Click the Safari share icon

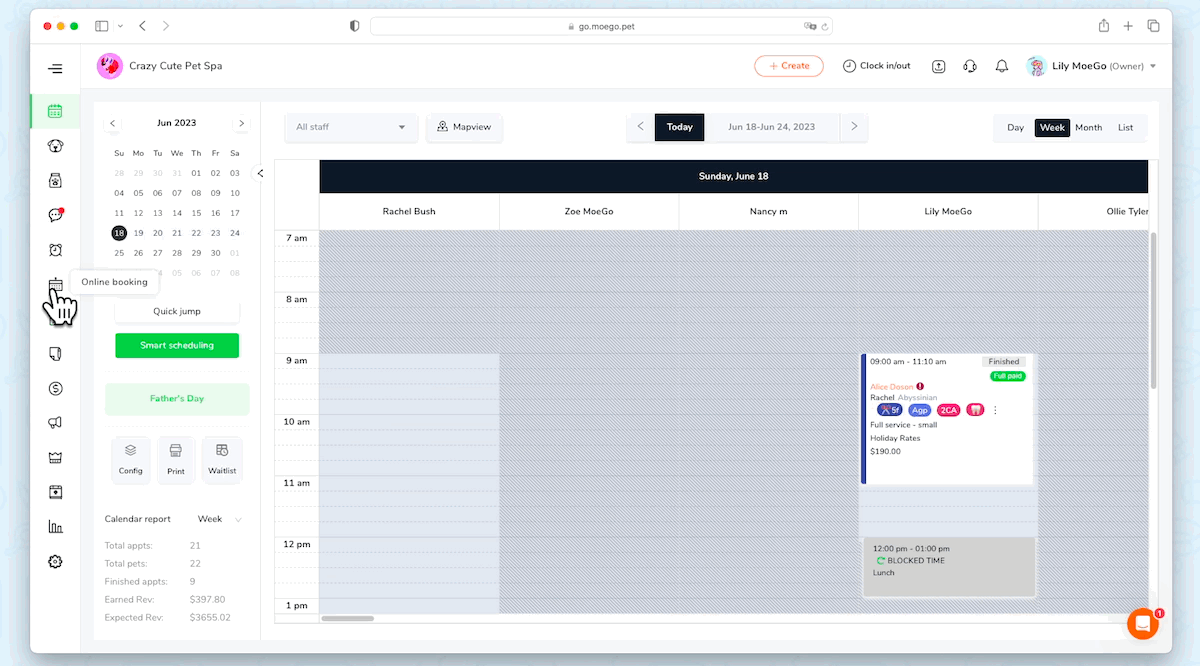point(1104,26)
